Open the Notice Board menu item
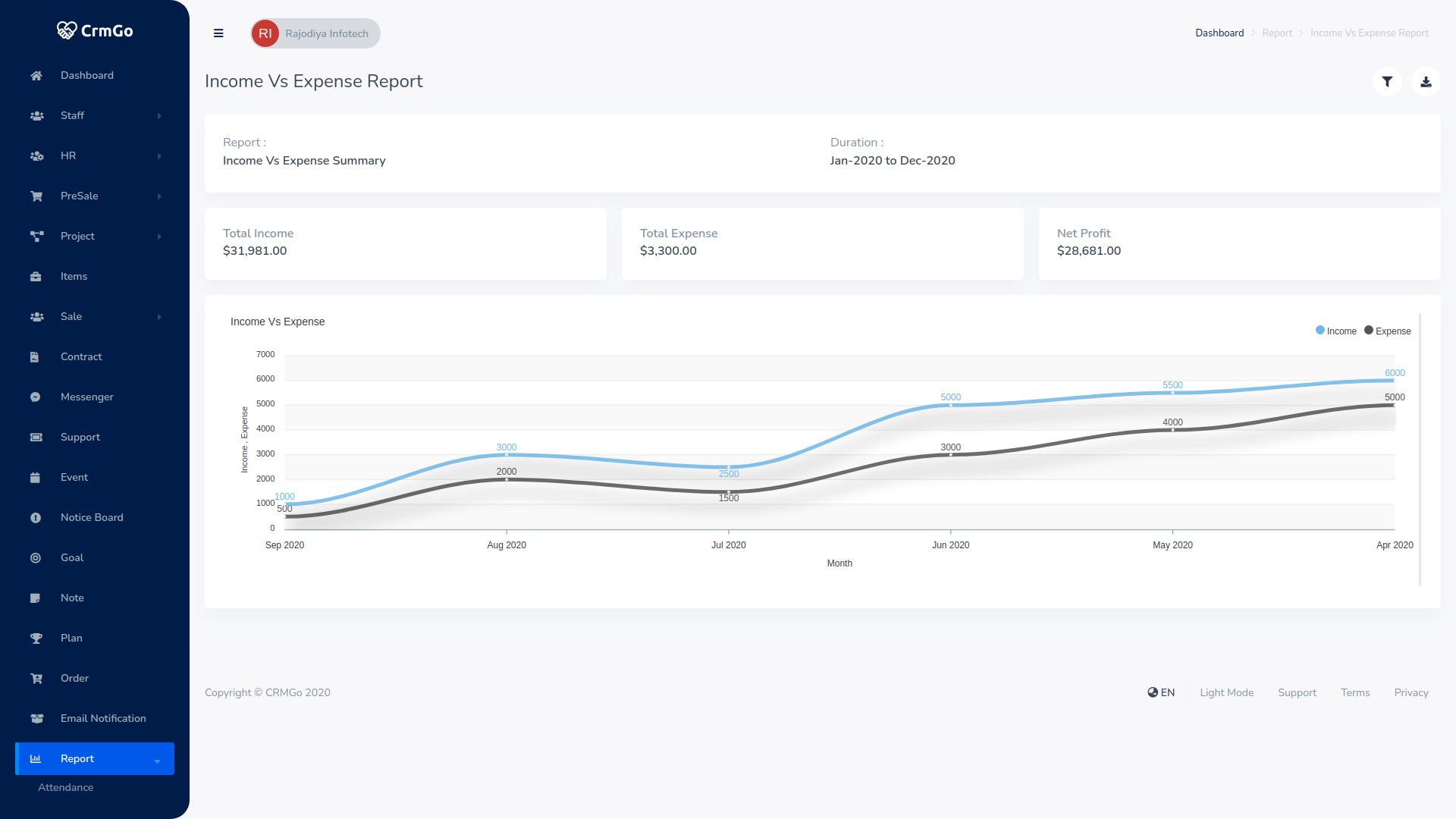 [x=92, y=518]
